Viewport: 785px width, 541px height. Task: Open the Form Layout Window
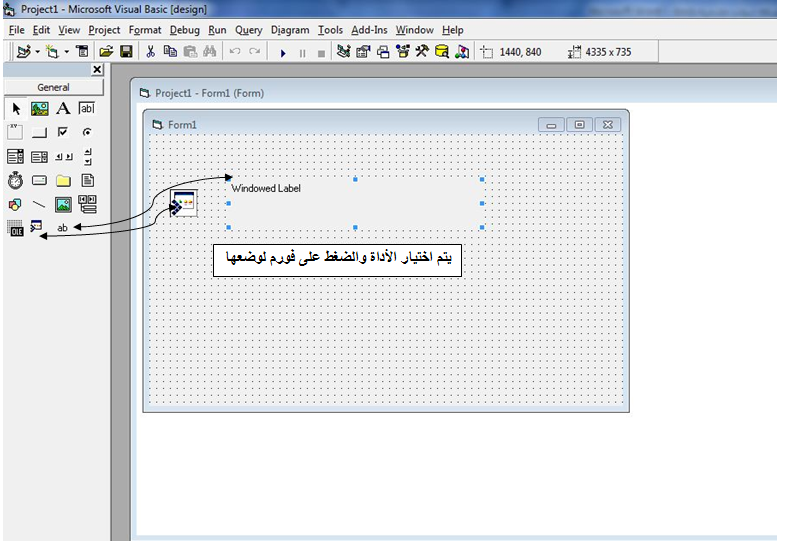[383, 52]
